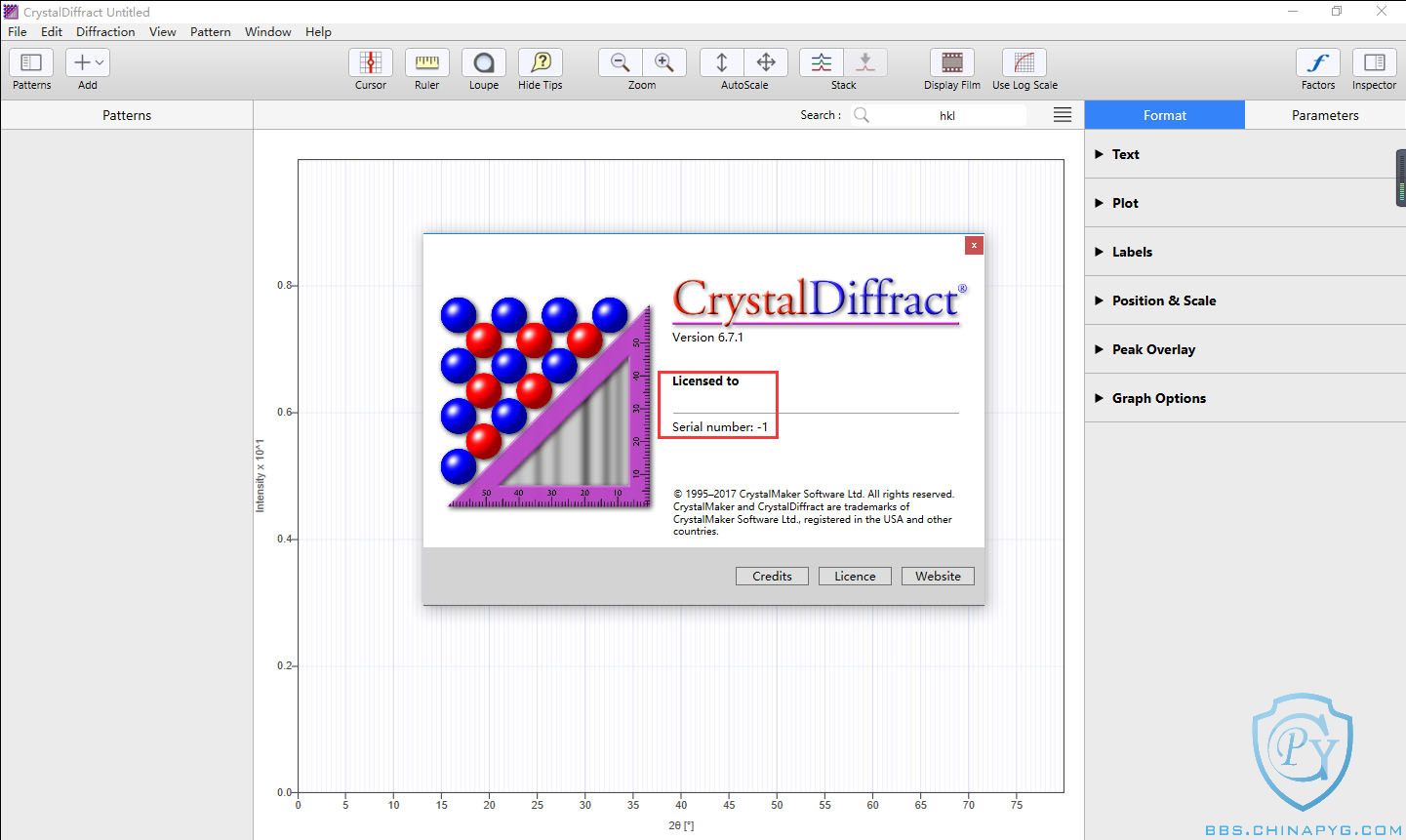
Task: Open the Add pattern plus button
Action: pyautogui.click(x=82, y=62)
